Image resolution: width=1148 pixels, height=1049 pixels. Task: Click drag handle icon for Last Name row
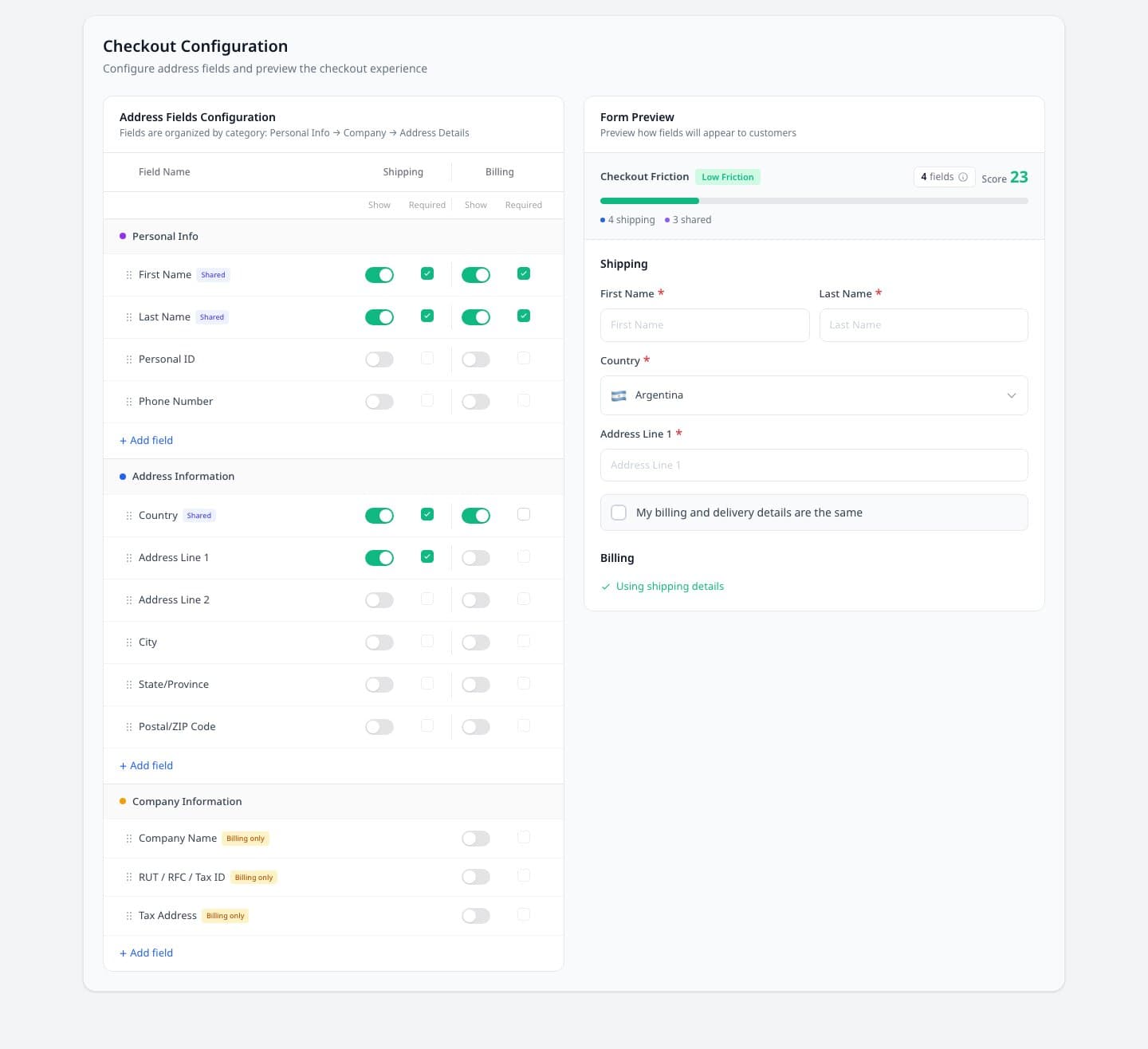pos(129,317)
